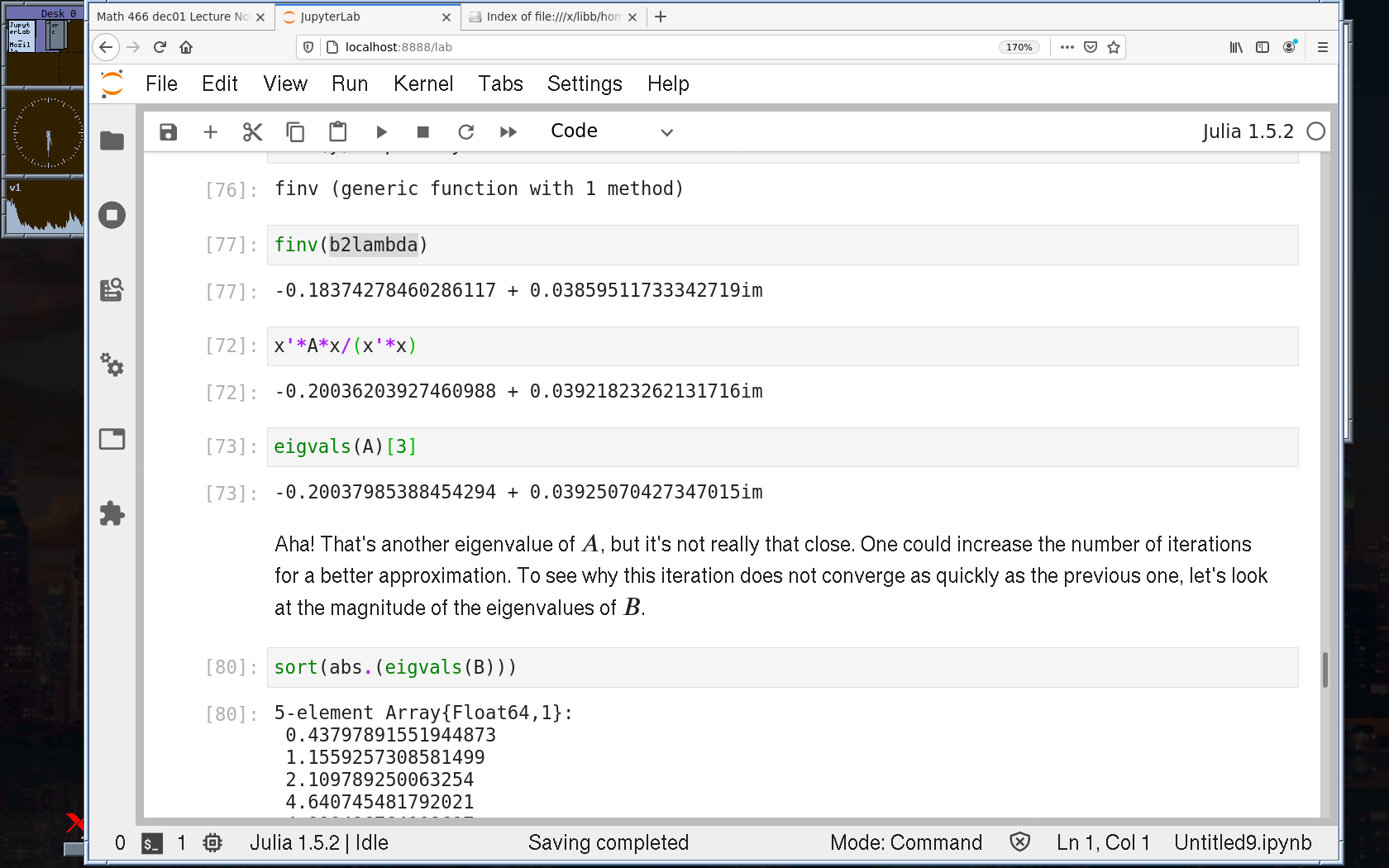Bookmark this page with the star icon
Viewport: 1389px width, 868px height.
pos(1114,47)
